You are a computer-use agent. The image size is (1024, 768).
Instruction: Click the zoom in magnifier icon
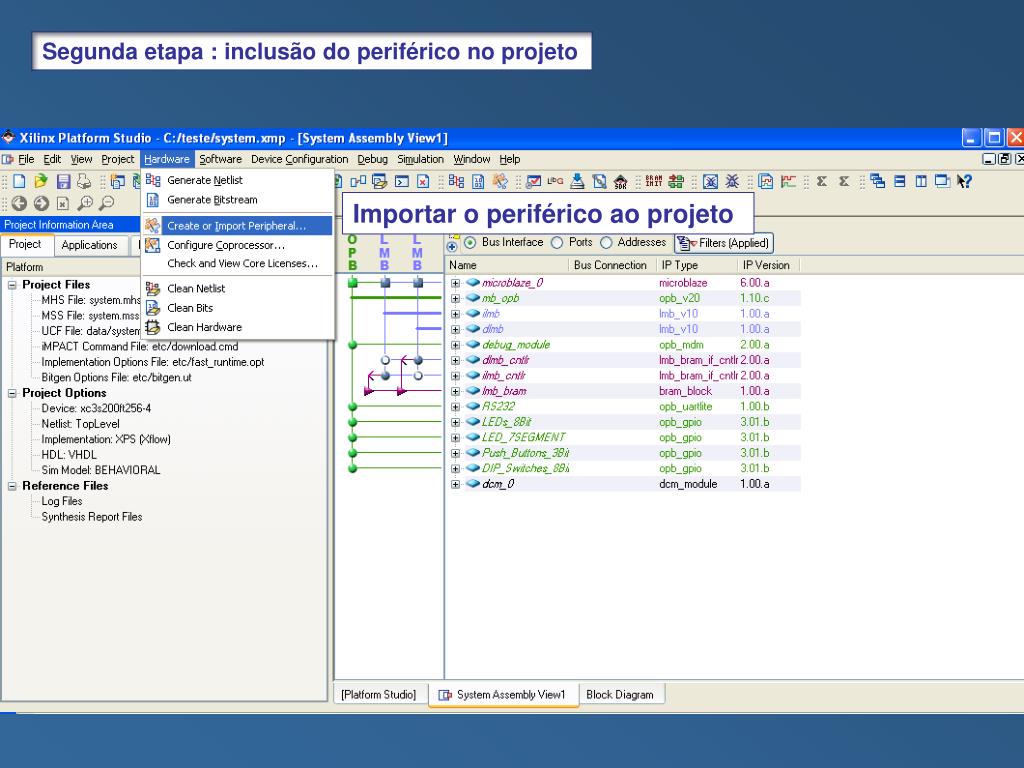tap(85, 204)
